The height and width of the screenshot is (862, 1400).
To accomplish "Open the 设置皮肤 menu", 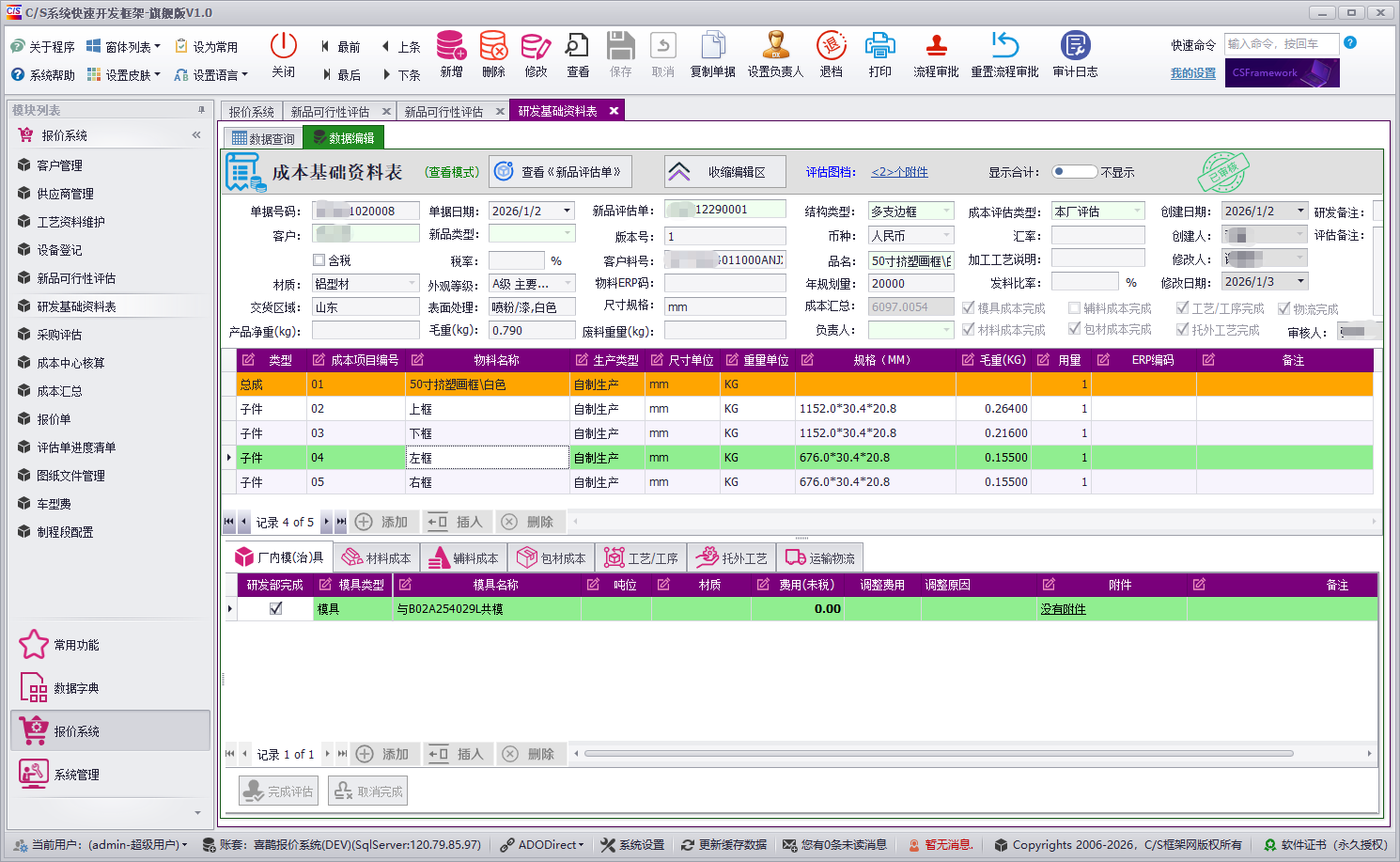I will click(x=123, y=74).
